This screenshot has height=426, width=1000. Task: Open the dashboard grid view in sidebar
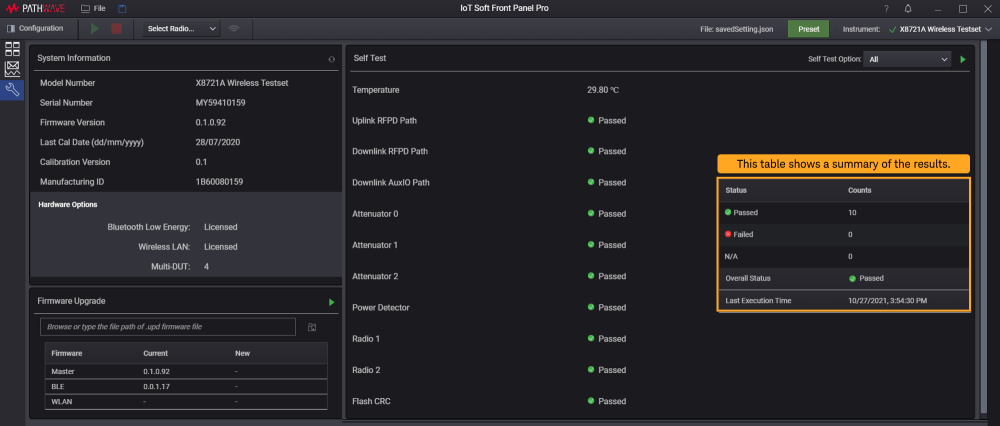pyautogui.click(x=12, y=49)
